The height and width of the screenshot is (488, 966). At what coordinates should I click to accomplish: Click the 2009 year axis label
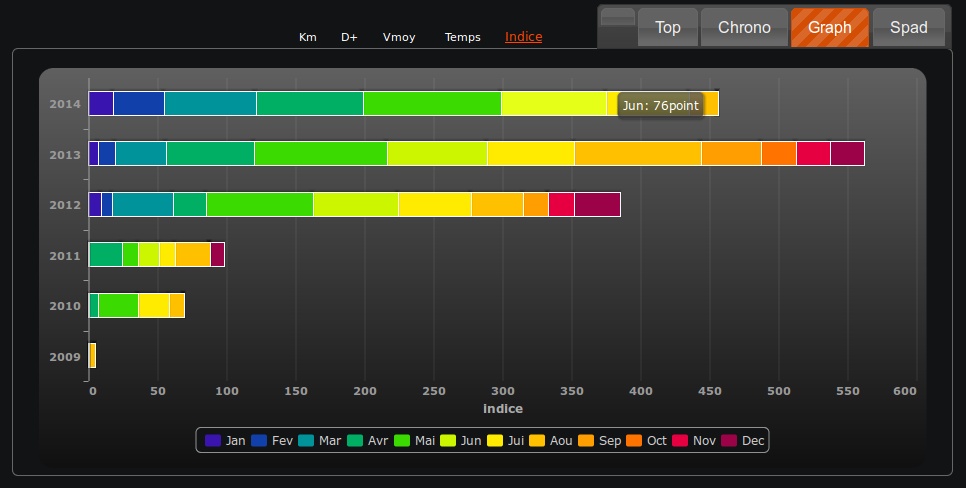tap(65, 357)
